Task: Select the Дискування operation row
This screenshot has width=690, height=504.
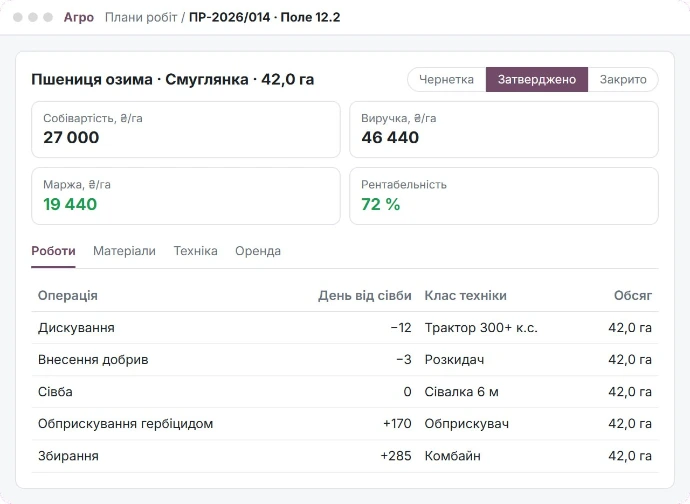Action: click(x=345, y=327)
